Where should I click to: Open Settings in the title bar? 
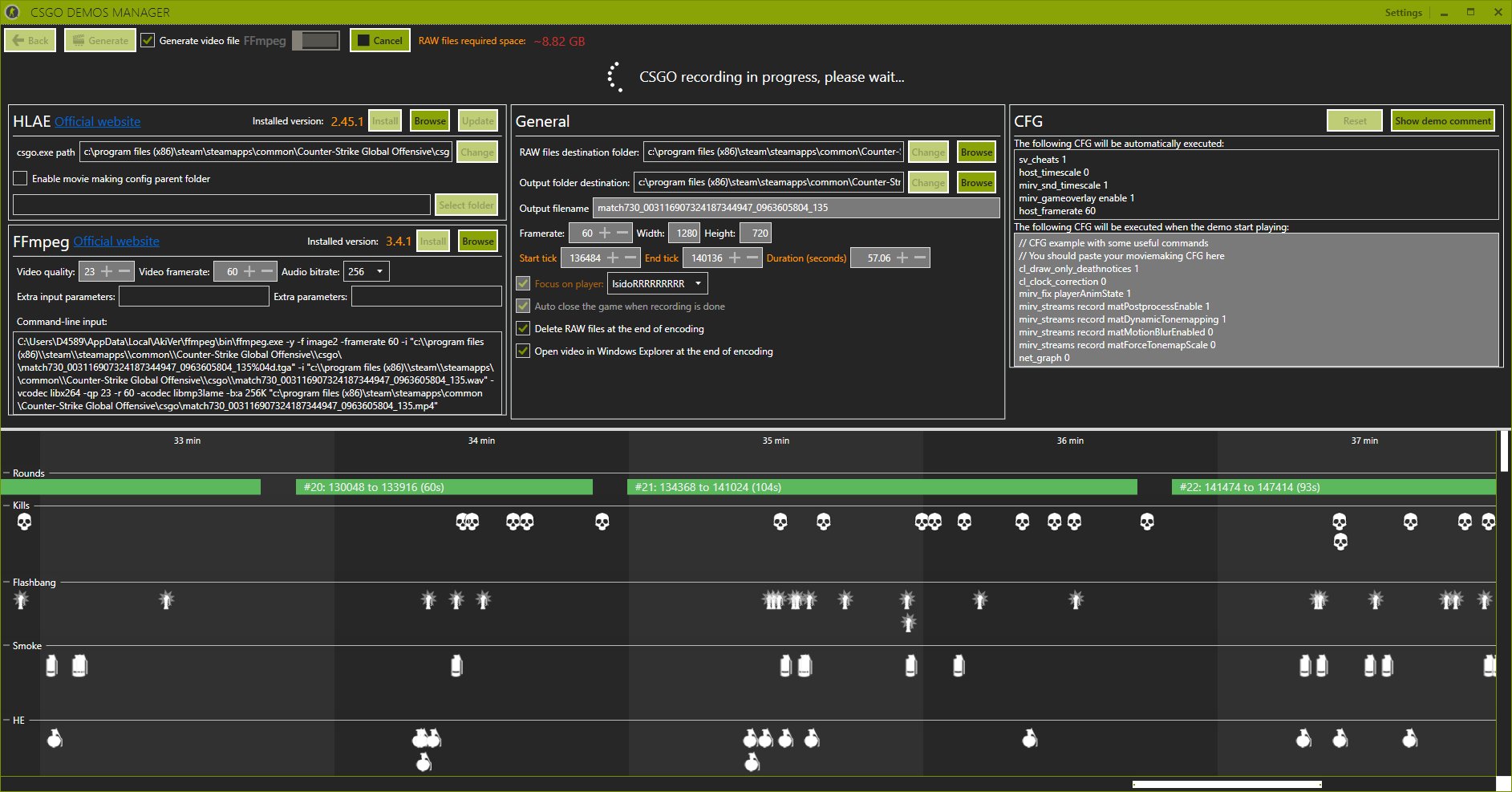[x=1403, y=12]
